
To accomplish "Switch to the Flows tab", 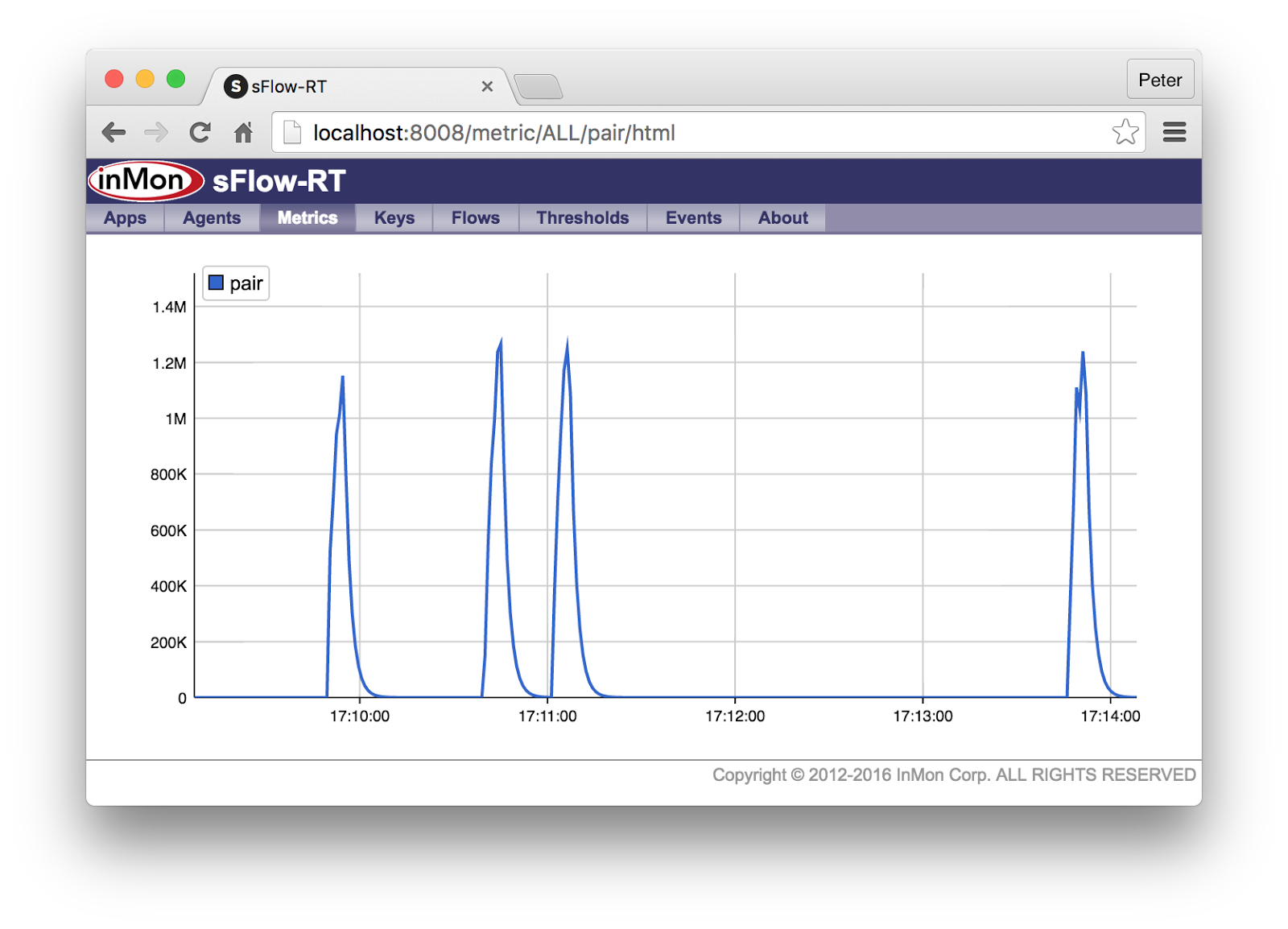I will 474,217.
